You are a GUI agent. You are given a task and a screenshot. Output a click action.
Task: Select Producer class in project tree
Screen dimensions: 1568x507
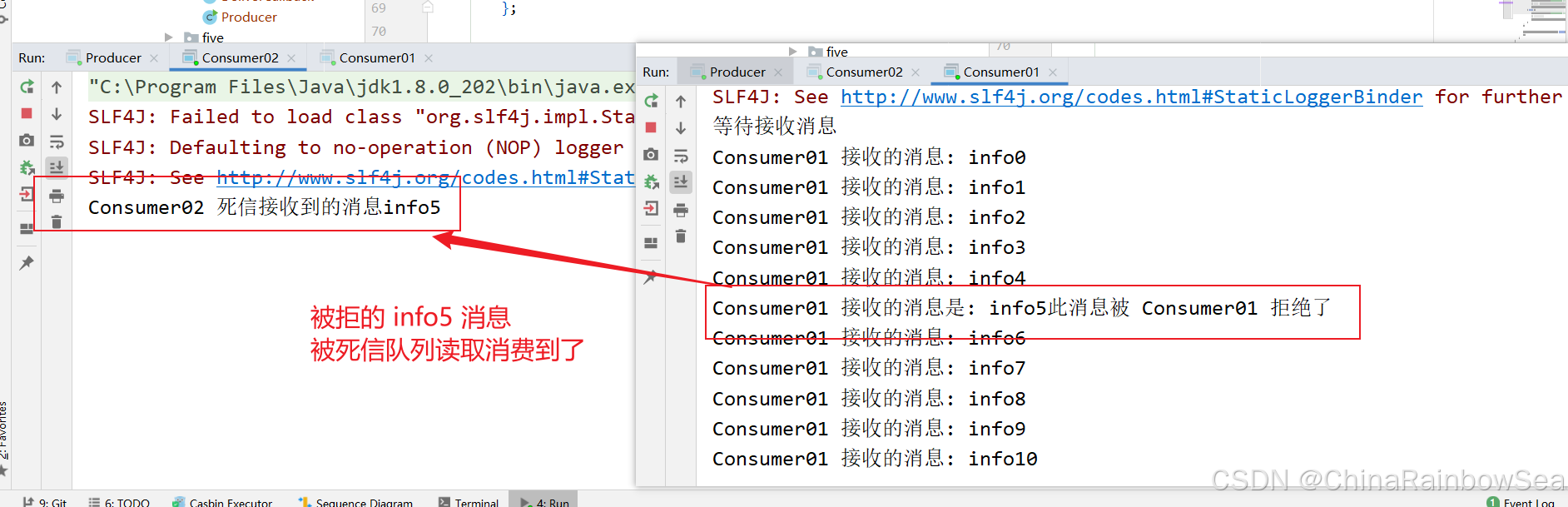coord(249,17)
